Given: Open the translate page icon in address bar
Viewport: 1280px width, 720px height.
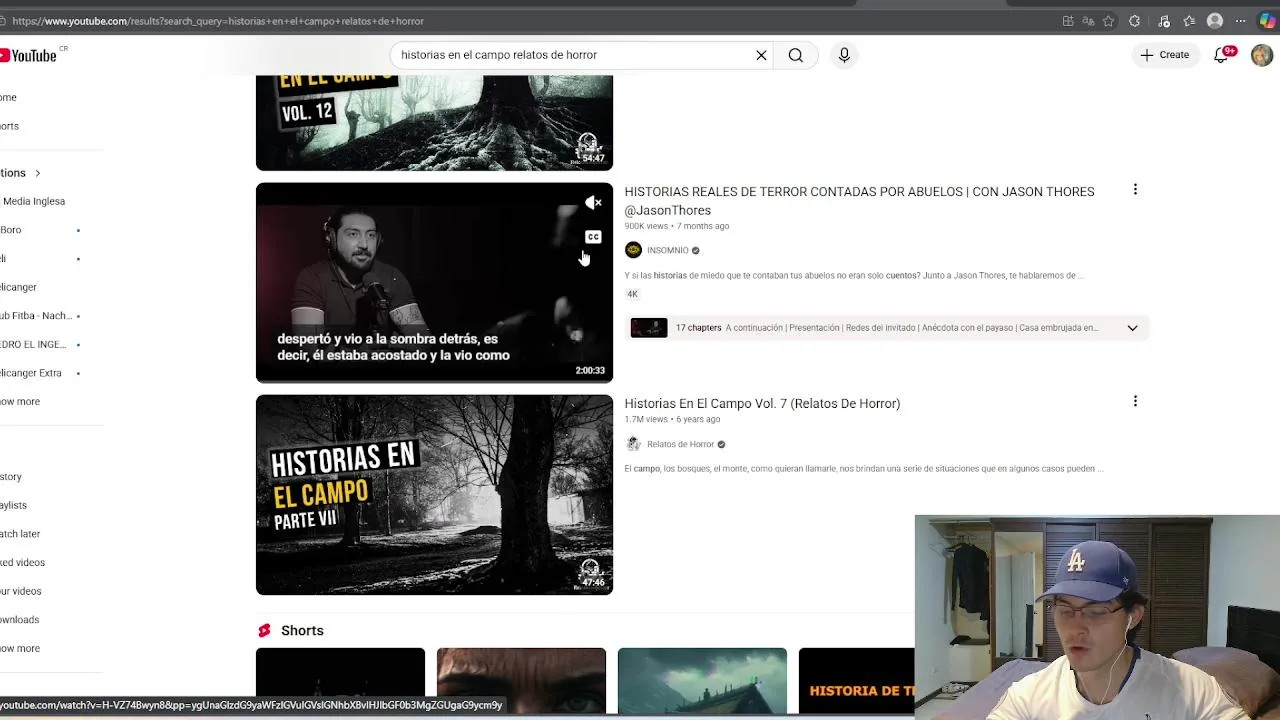Looking at the screenshot, I should coord(1088,21).
